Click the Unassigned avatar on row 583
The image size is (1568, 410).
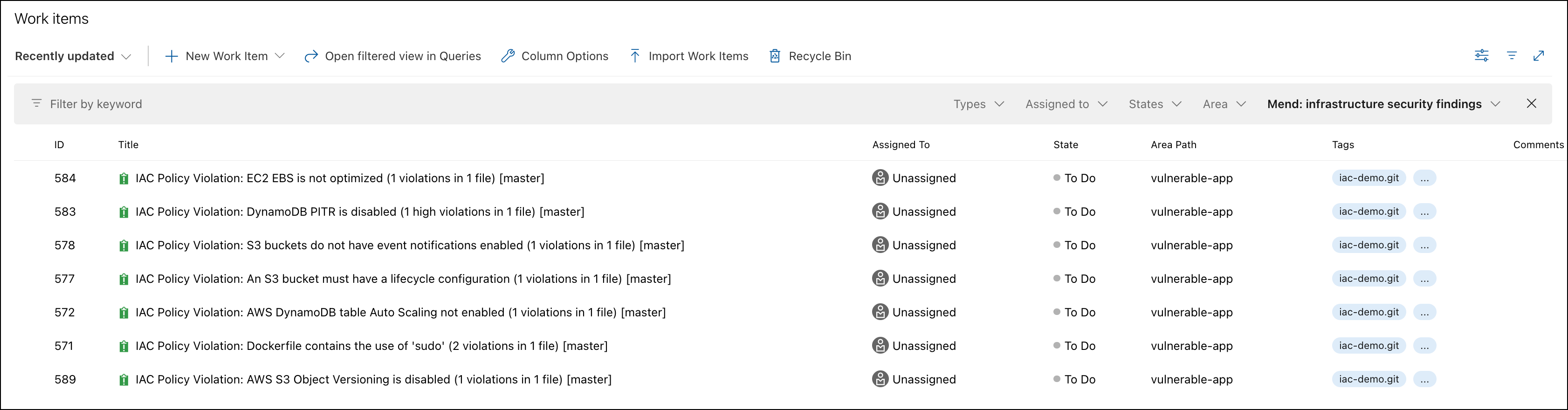click(880, 211)
